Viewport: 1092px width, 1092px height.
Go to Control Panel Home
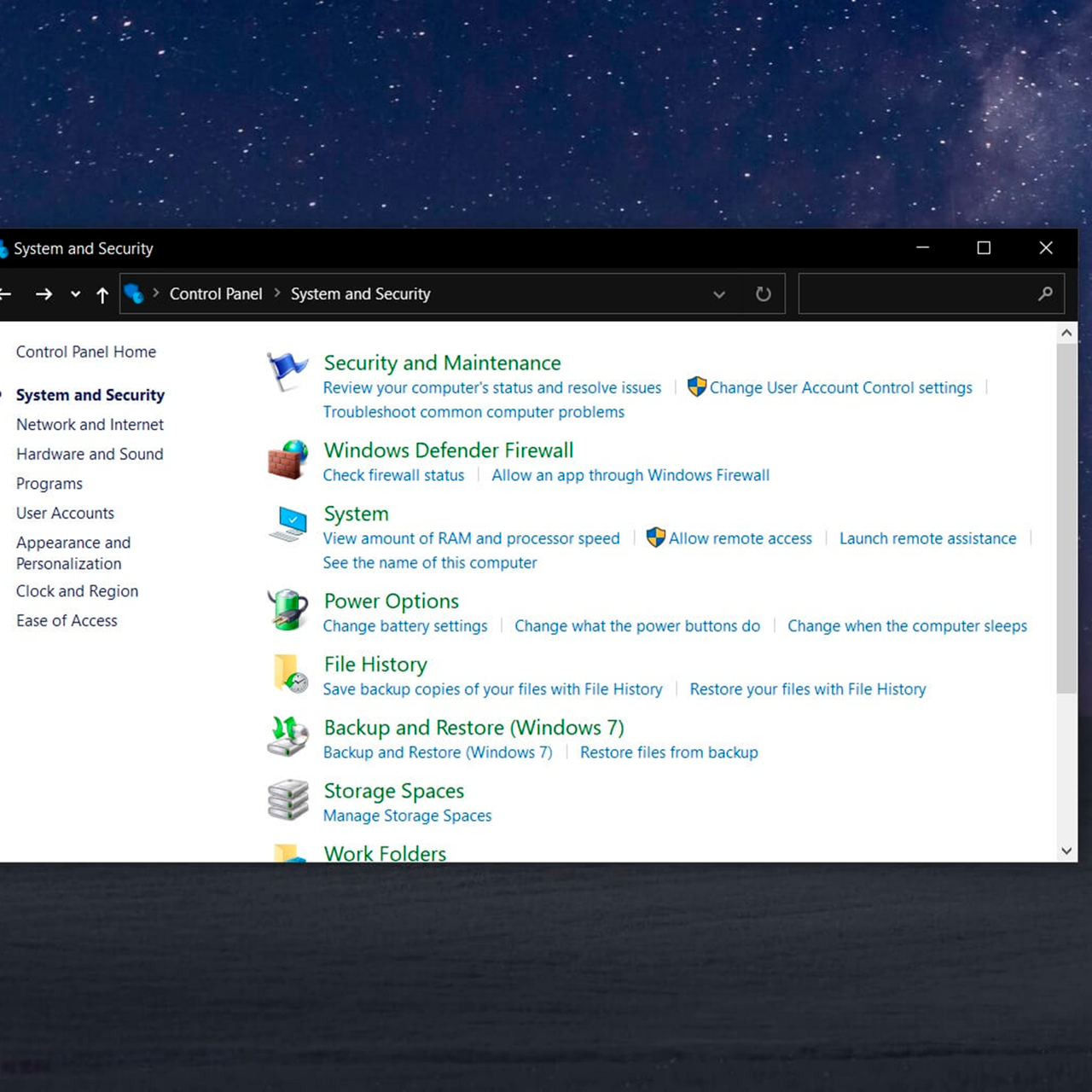click(86, 351)
